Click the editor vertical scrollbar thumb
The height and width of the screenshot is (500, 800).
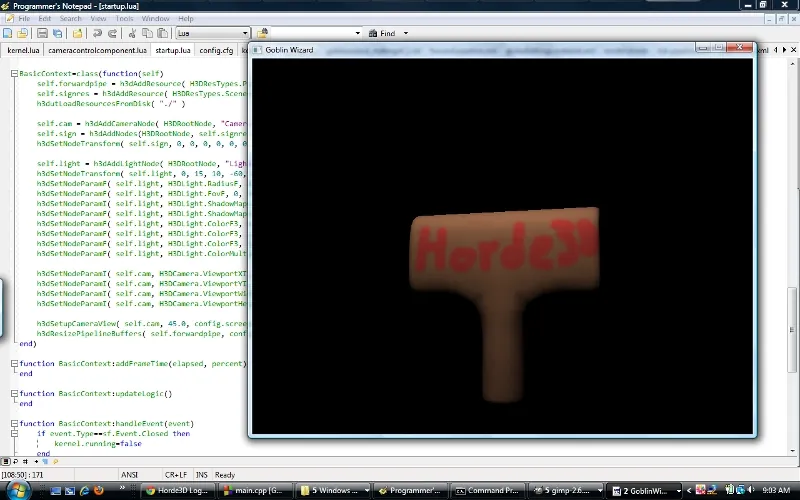tap(792, 329)
